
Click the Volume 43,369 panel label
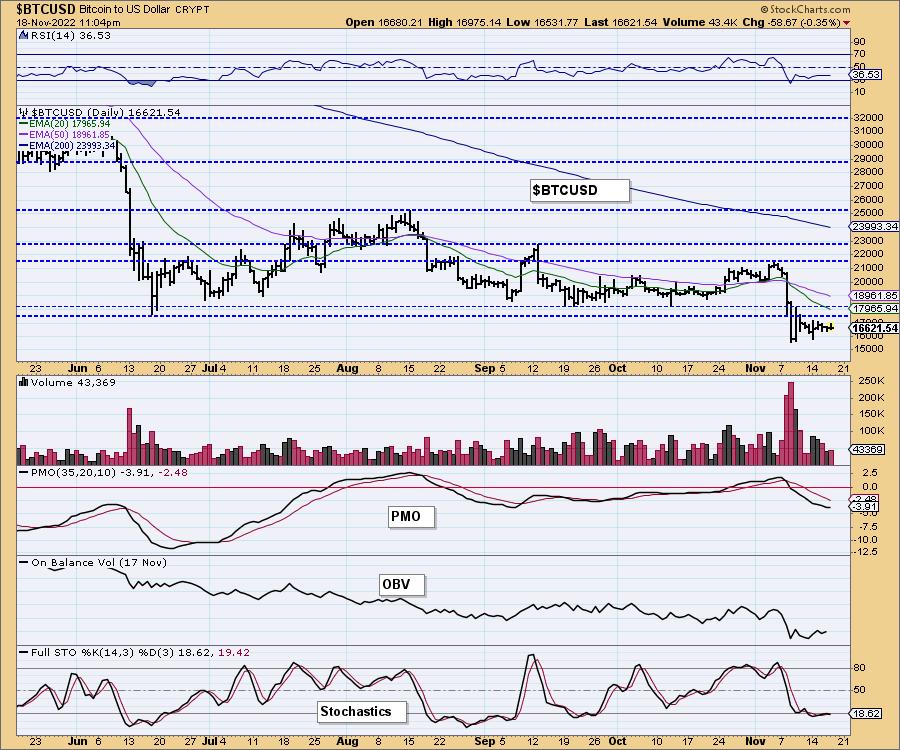pyautogui.click(x=73, y=383)
